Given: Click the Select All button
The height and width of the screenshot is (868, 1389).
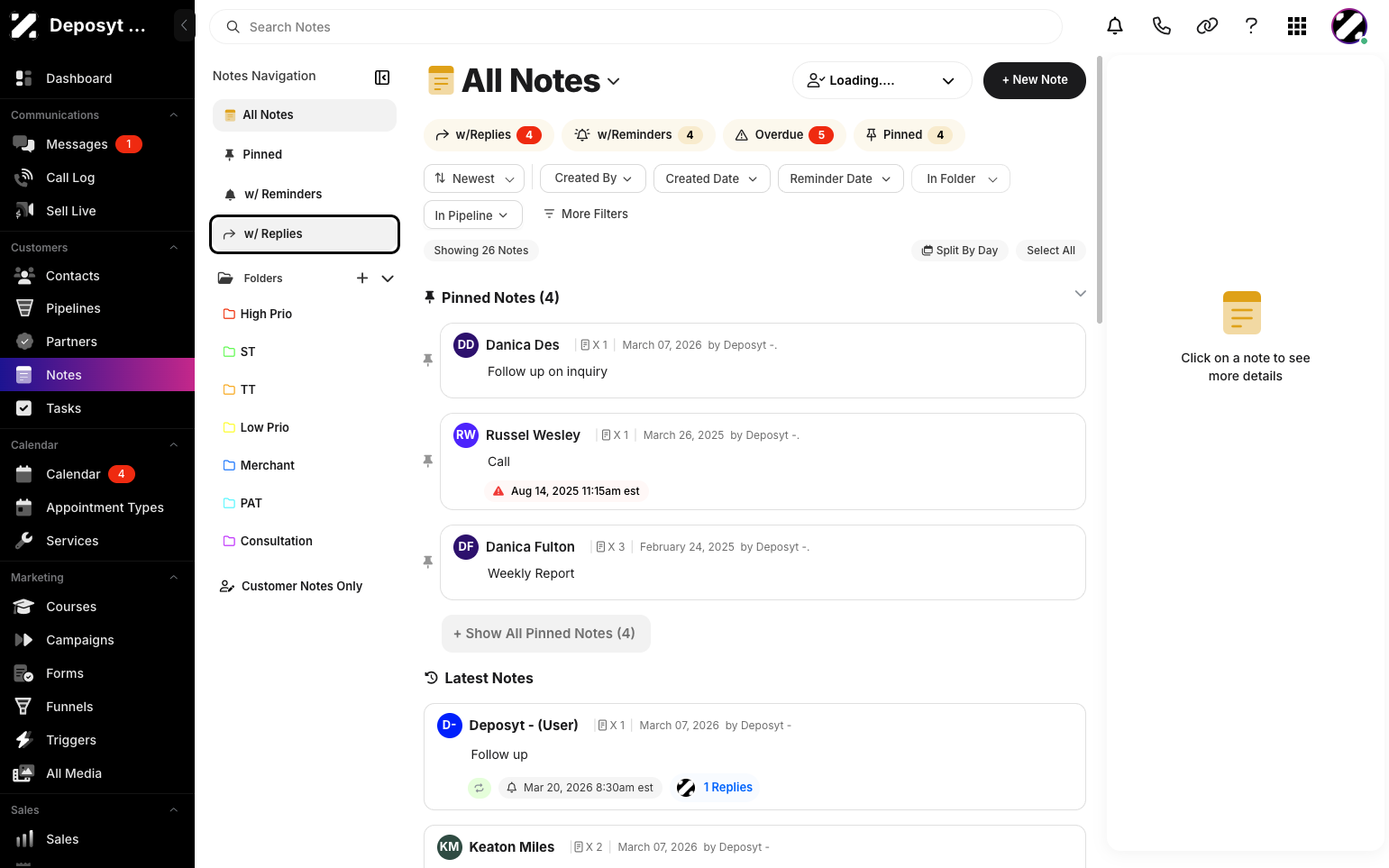Looking at the screenshot, I should pyautogui.click(x=1051, y=251).
